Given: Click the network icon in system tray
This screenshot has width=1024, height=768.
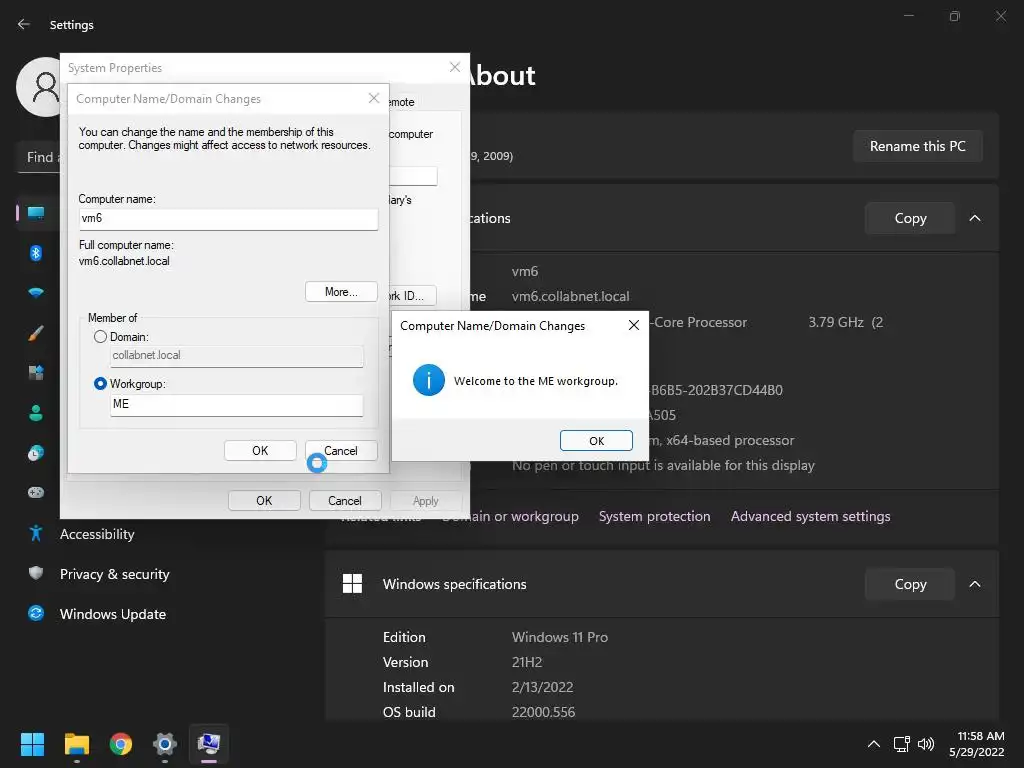Looking at the screenshot, I should pos(901,744).
